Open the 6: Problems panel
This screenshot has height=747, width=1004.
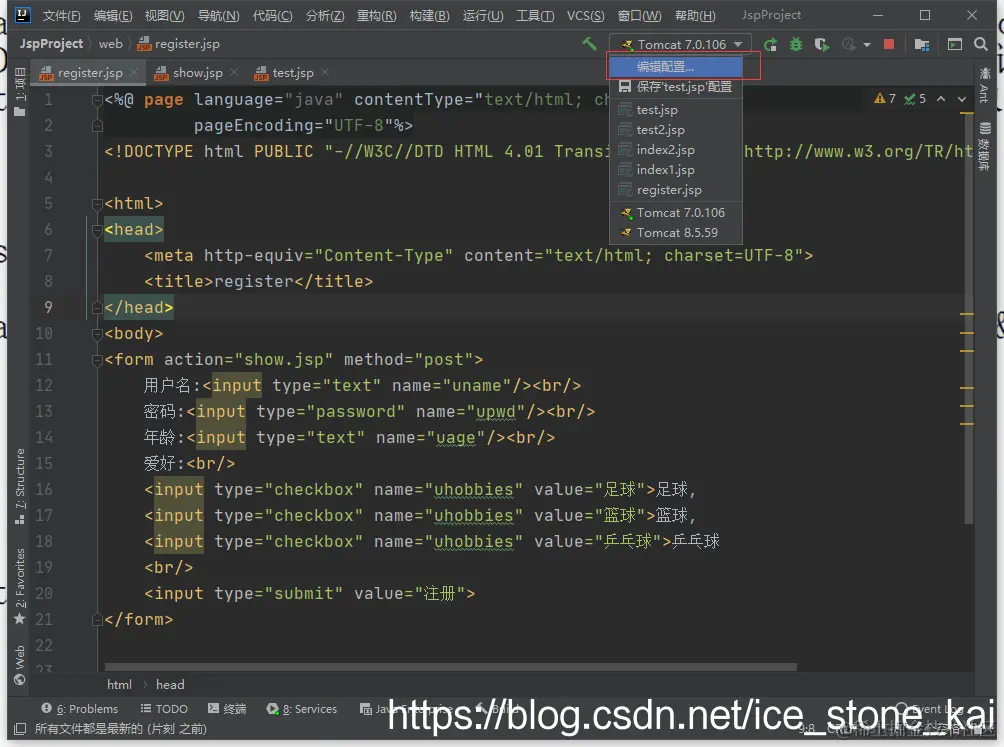(79, 709)
